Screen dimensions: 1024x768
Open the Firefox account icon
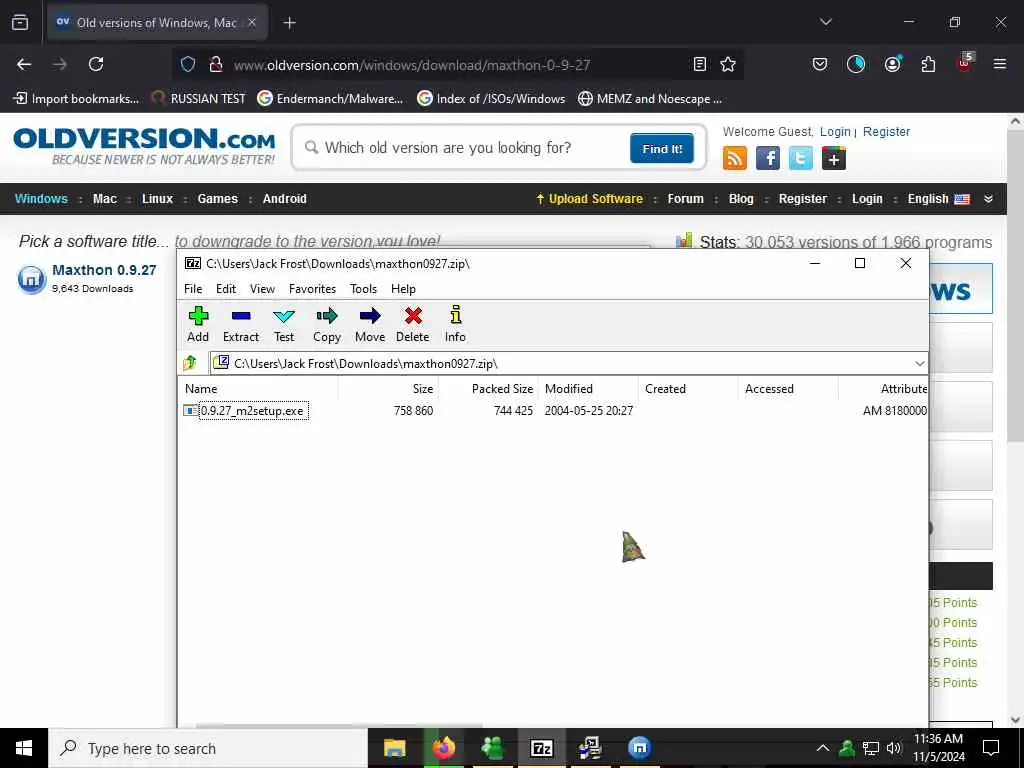[892, 64]
